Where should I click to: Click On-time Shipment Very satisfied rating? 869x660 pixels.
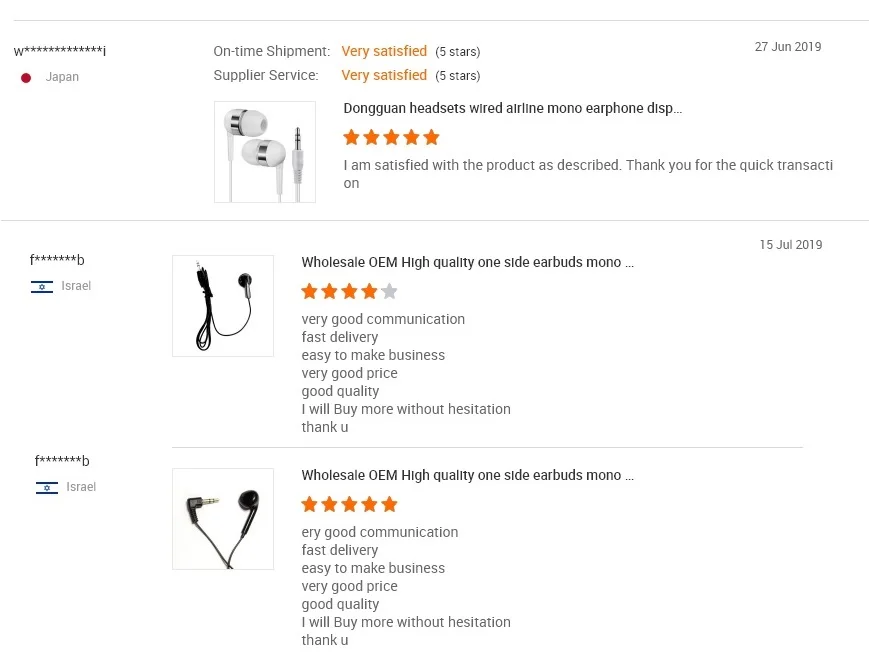(x=384, y=51)
